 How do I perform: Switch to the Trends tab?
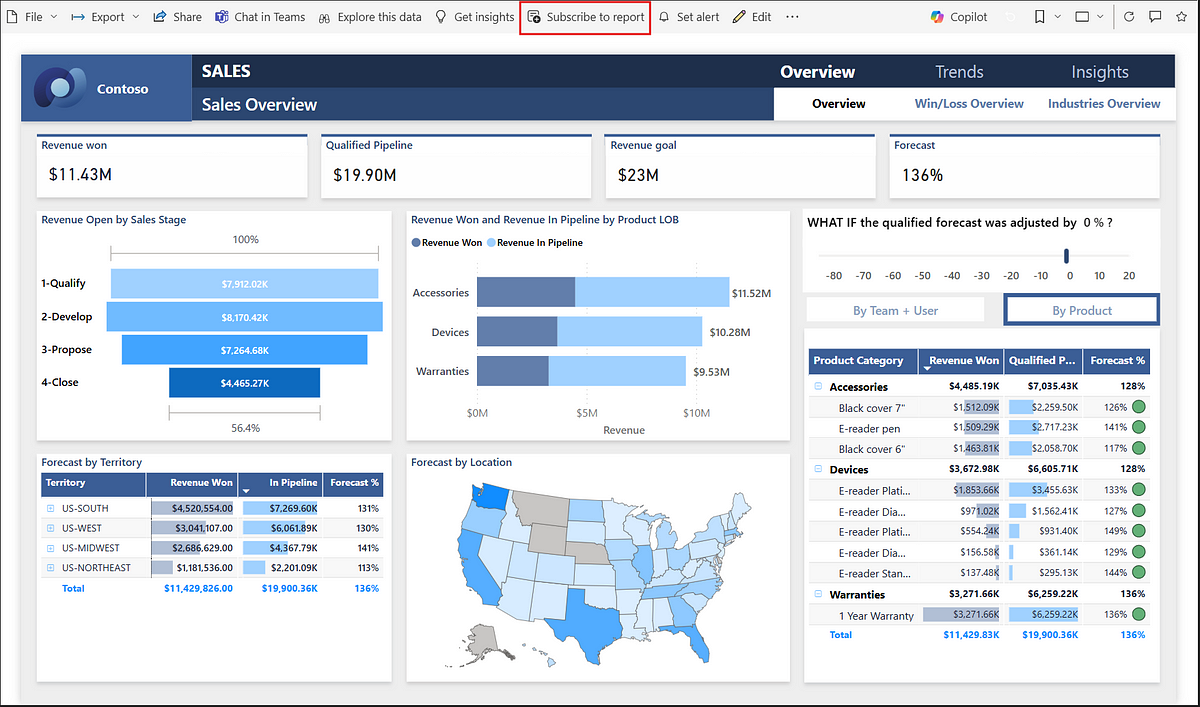click(959, 72)
